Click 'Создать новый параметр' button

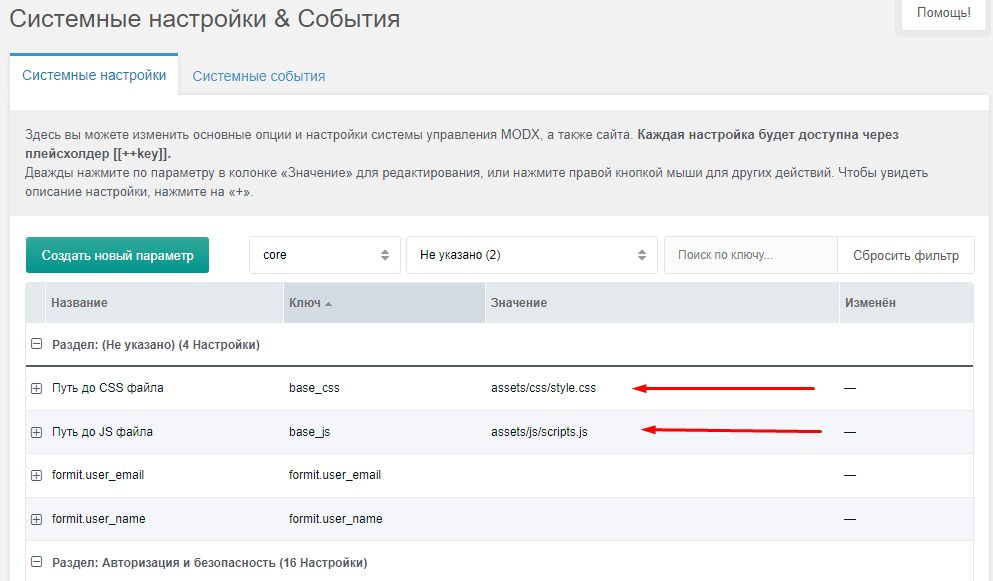tap(117, 255)
